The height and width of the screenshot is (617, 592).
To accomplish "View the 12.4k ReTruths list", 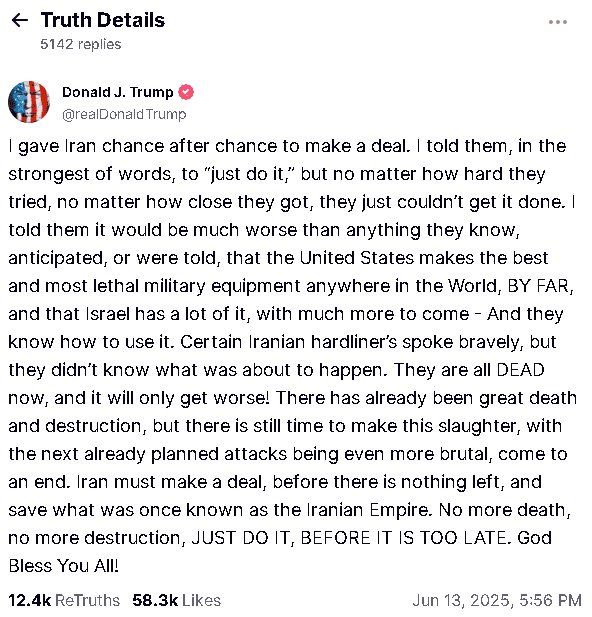I will (x=64, y=600).
